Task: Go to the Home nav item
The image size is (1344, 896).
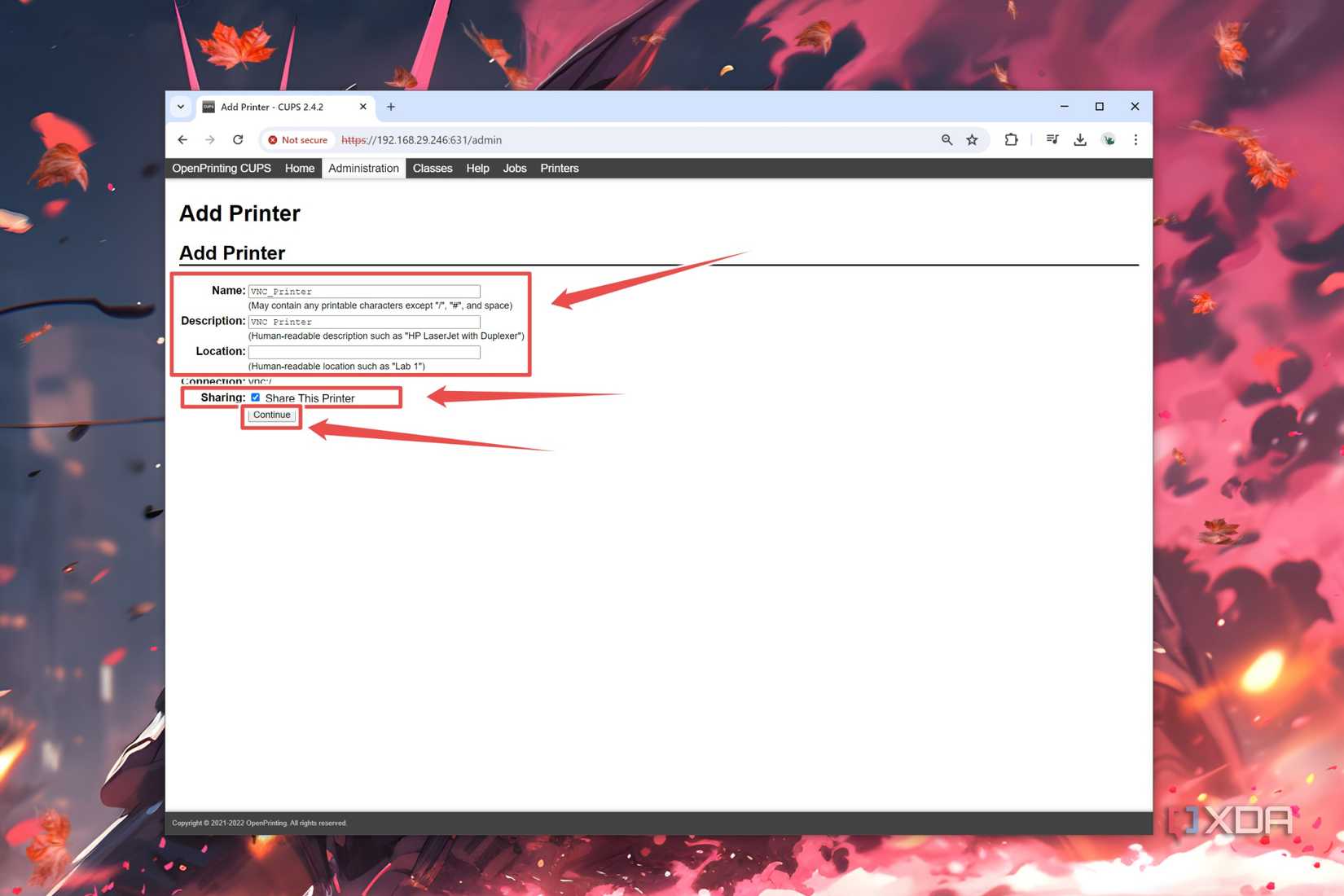Action: 300,169
